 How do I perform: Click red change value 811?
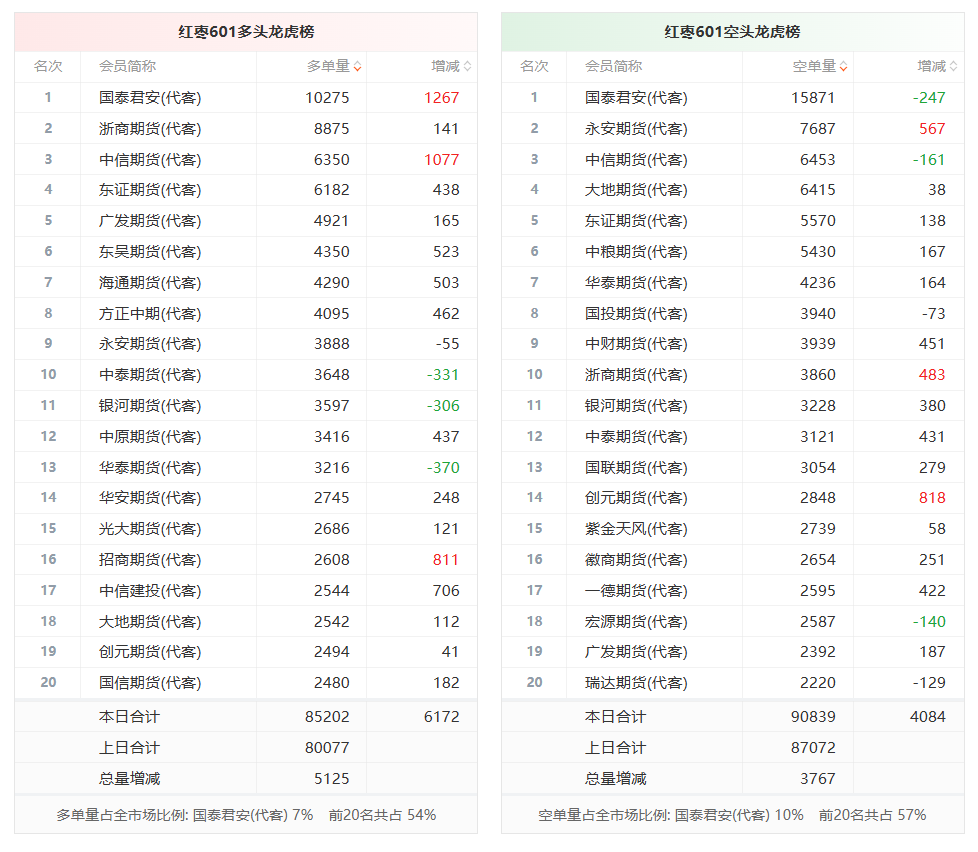click(x=446, y=560)
